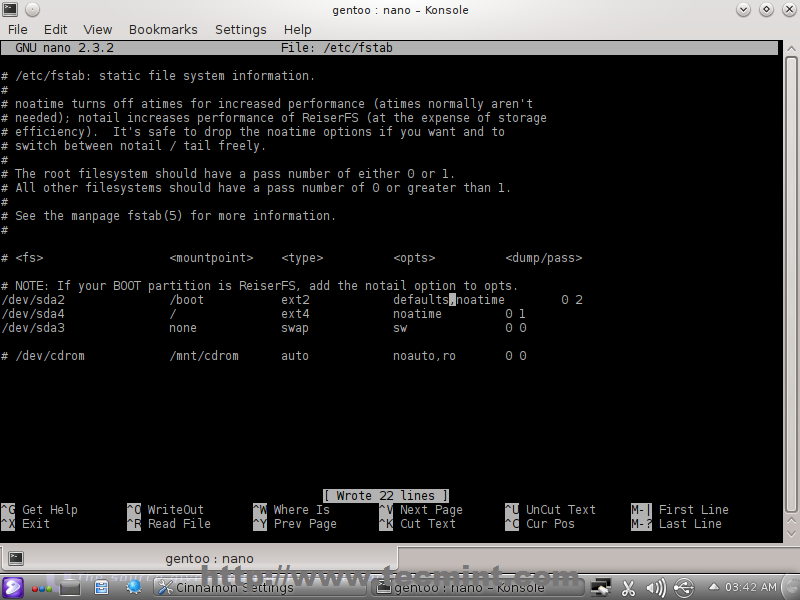Click the terminal icon on the tab
800x600 pixels.
pyautogui.click(x=16, y=558)
